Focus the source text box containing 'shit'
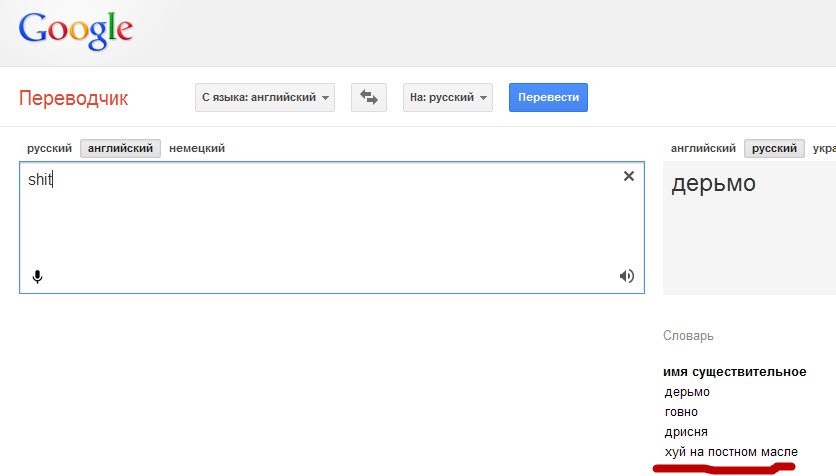 [332, 228]
